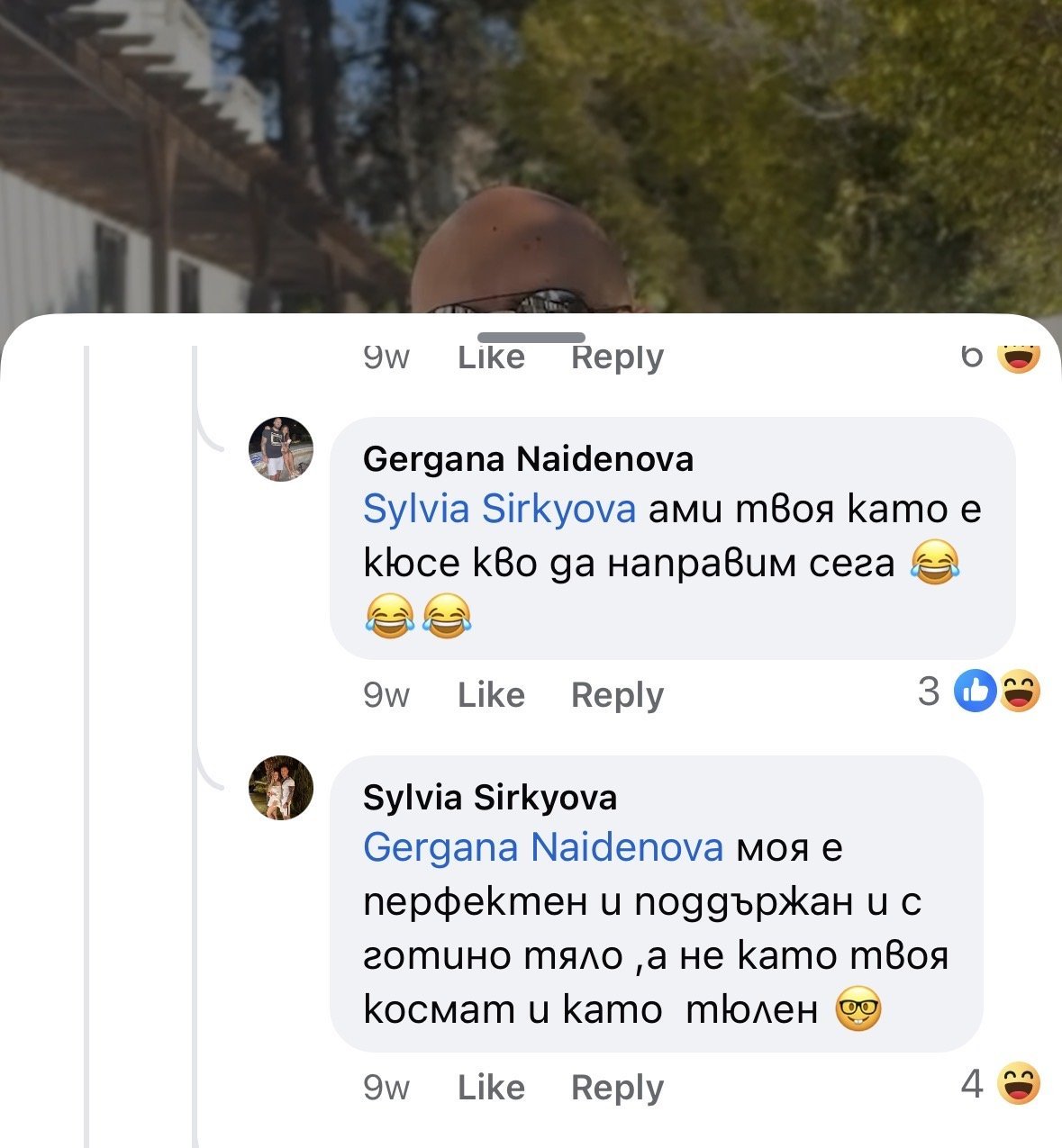Click haha reaction icon on Sylvia's comment

[x=1019, y=1084]
